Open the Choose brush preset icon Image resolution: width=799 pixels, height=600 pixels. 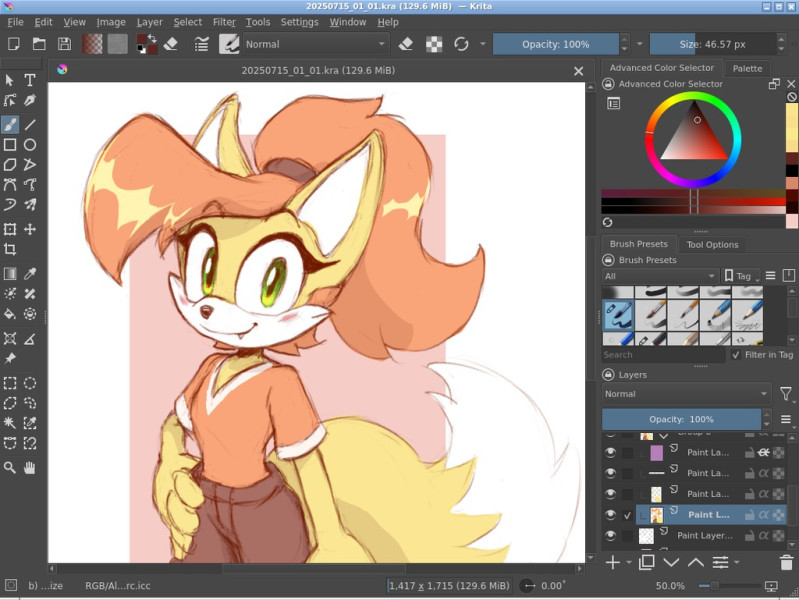tap(229, 44)
